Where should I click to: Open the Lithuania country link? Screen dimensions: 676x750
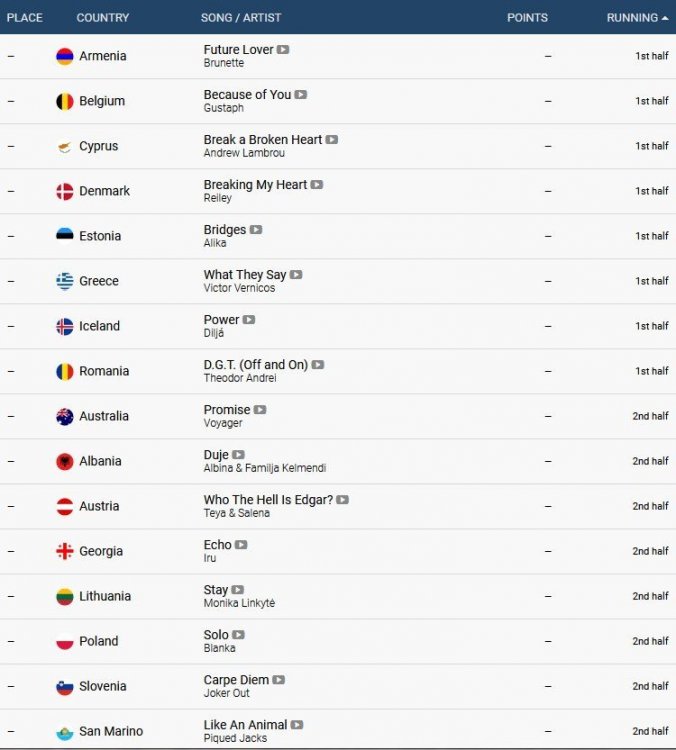click(x=105, y=596)
